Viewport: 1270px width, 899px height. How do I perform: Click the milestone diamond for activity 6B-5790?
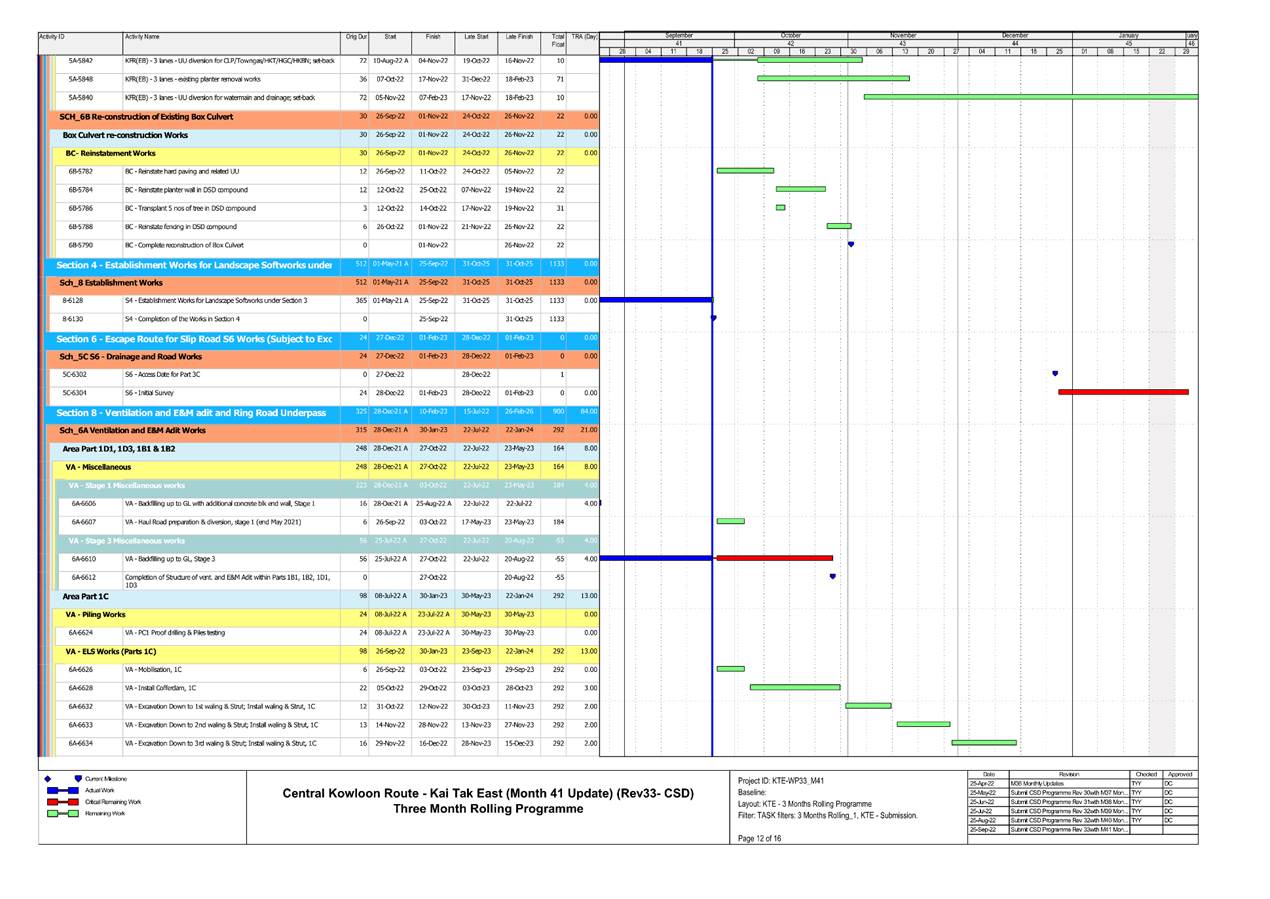click(851, 242)
